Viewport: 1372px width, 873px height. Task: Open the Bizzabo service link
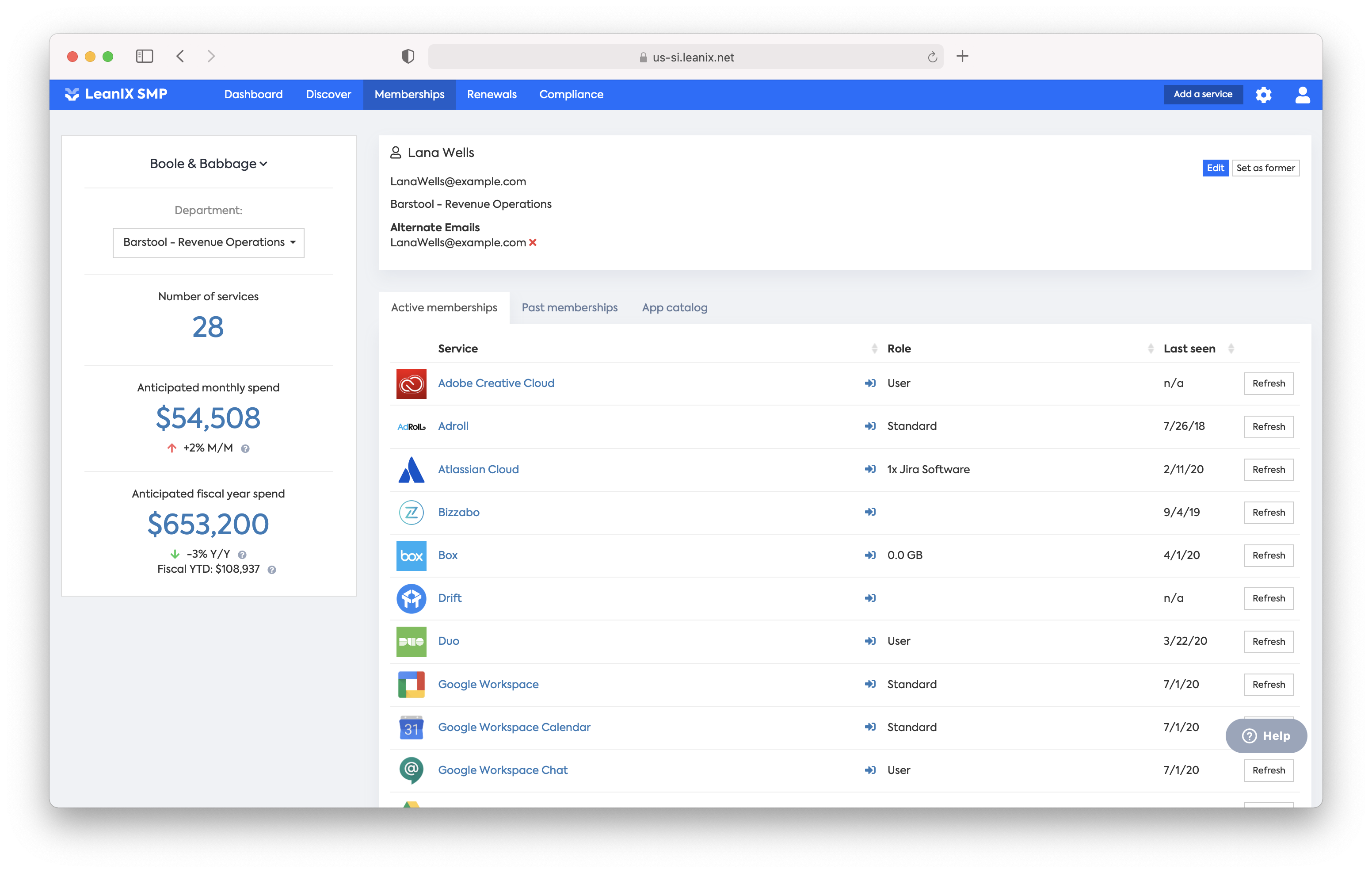tap(459, 512)
